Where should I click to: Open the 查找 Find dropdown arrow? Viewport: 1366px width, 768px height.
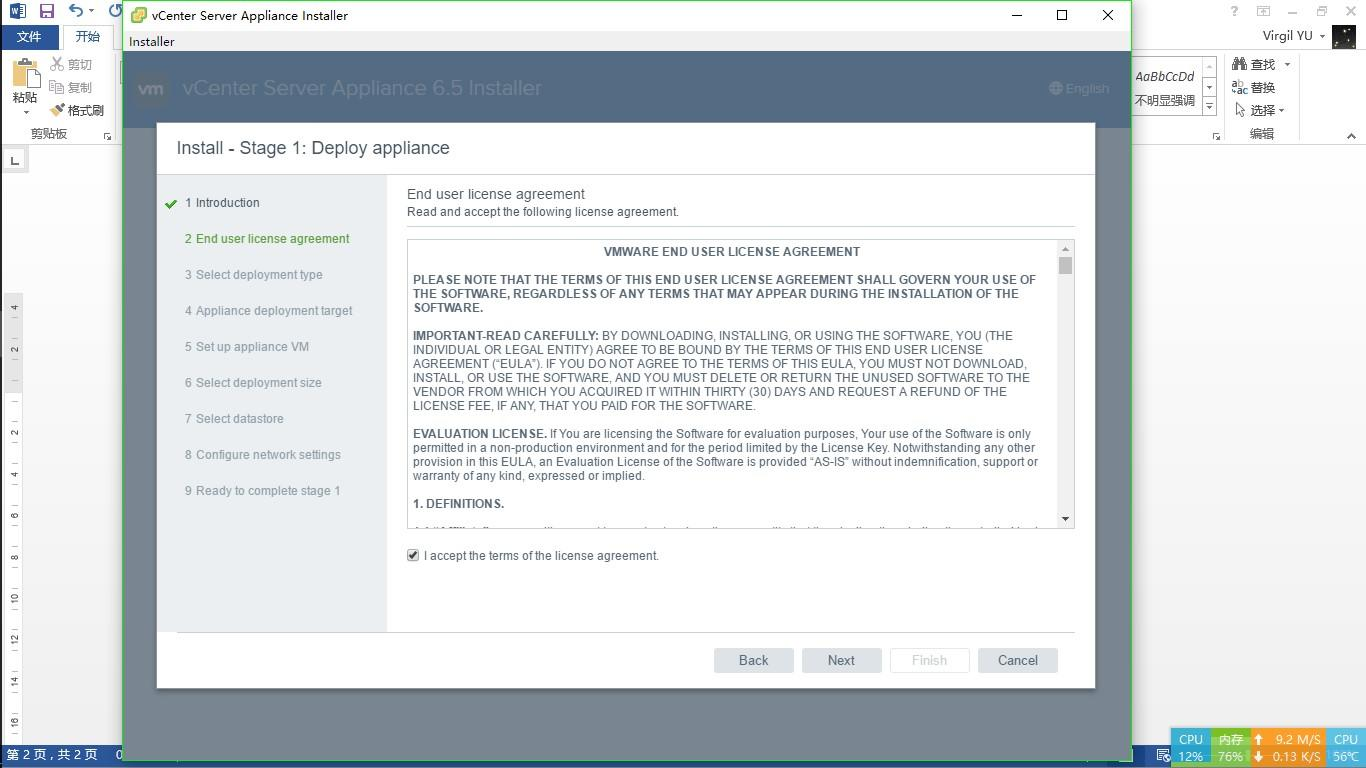pos(1287,64)
